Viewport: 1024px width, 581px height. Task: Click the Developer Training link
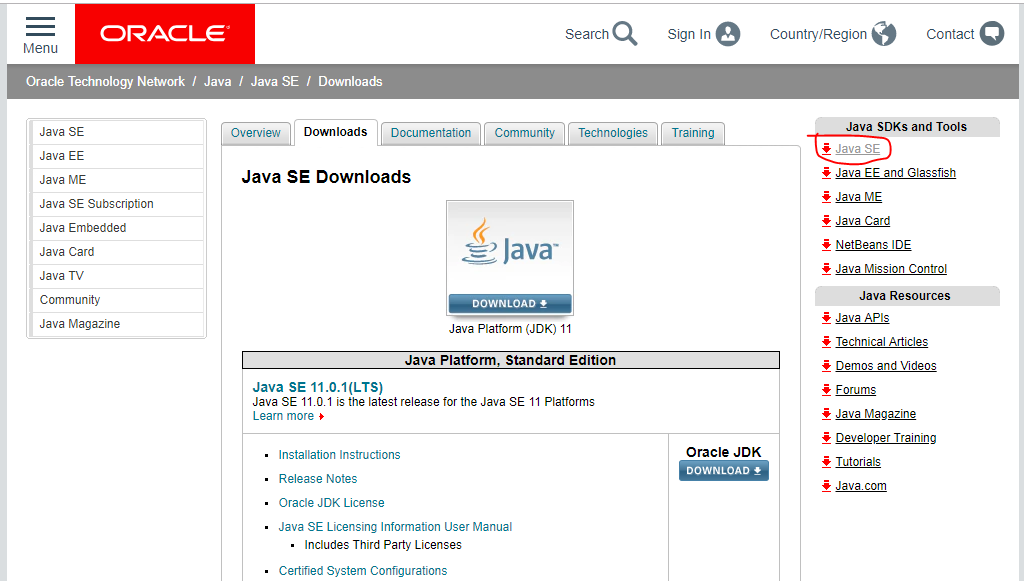886,438
